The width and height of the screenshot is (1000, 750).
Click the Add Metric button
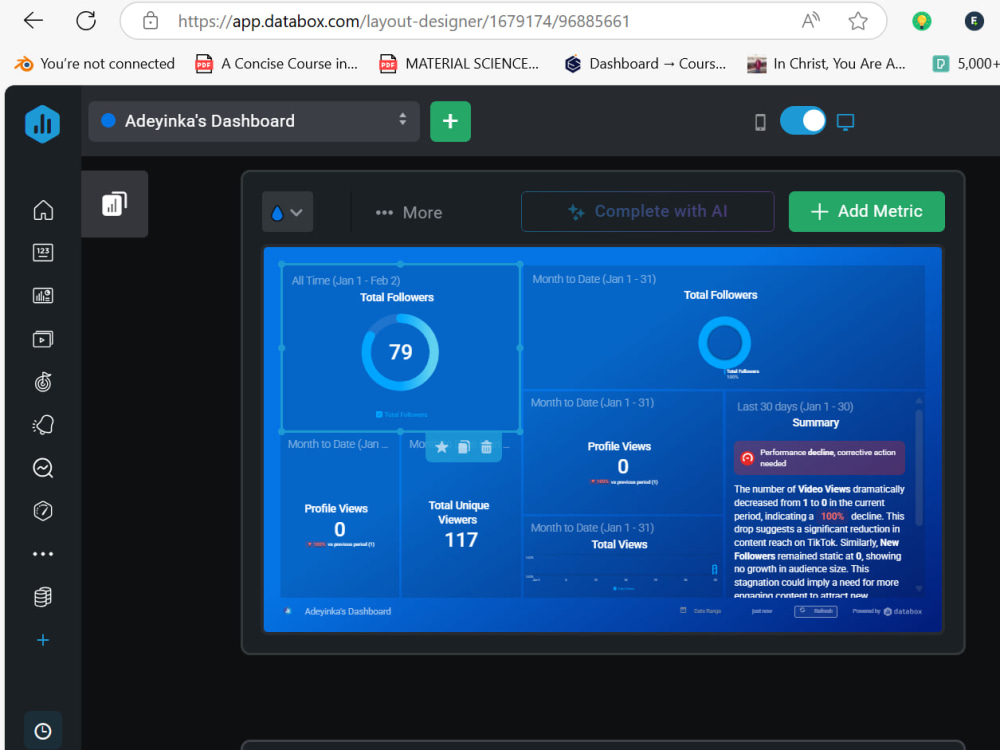[x=866, y=211]
